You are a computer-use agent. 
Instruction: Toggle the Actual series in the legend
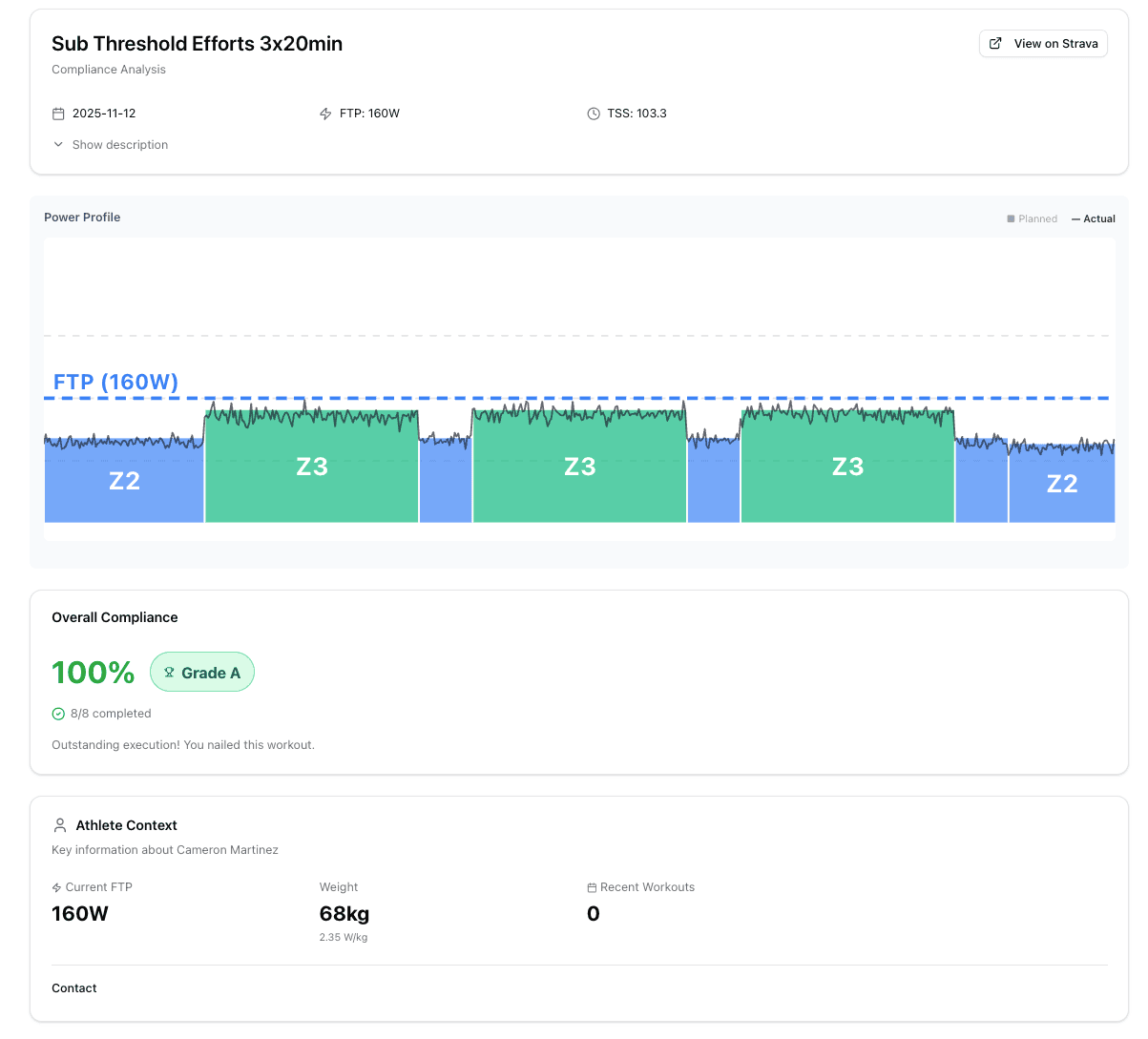pyautogui.click(x=1093, y=218)
